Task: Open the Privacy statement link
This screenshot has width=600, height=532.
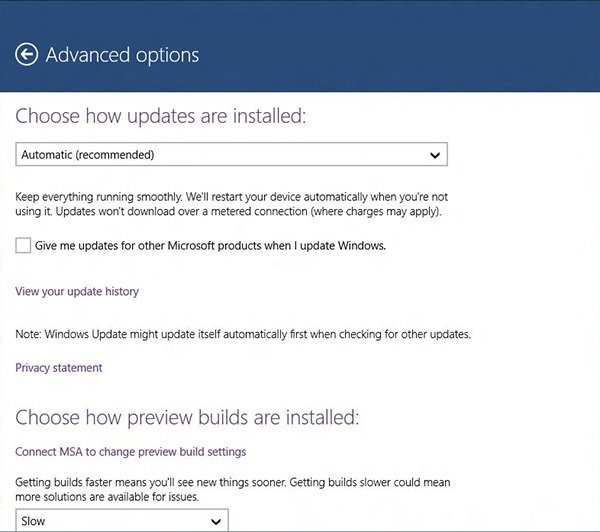Action: coord(59,368)
